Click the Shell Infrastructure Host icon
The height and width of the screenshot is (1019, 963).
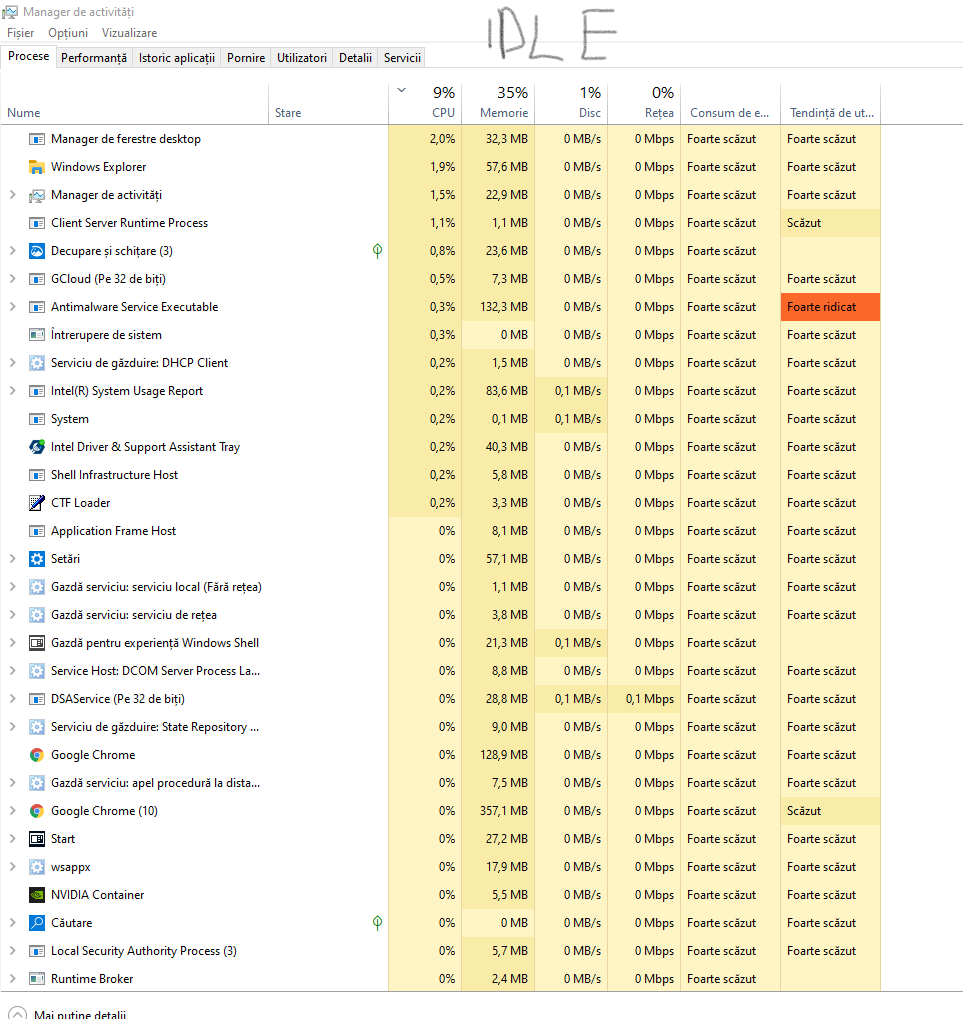click(37, 475)
